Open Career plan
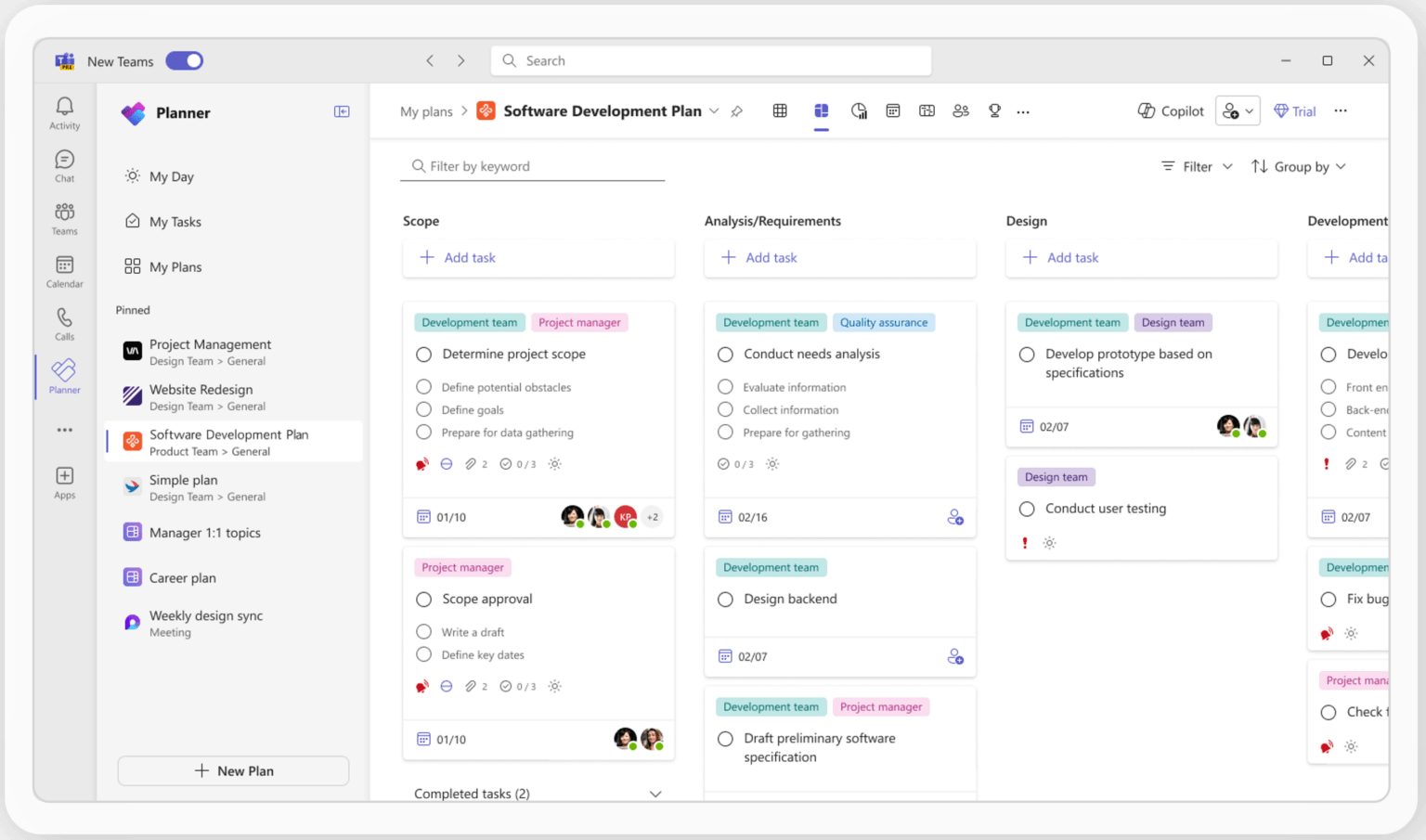 234,577
